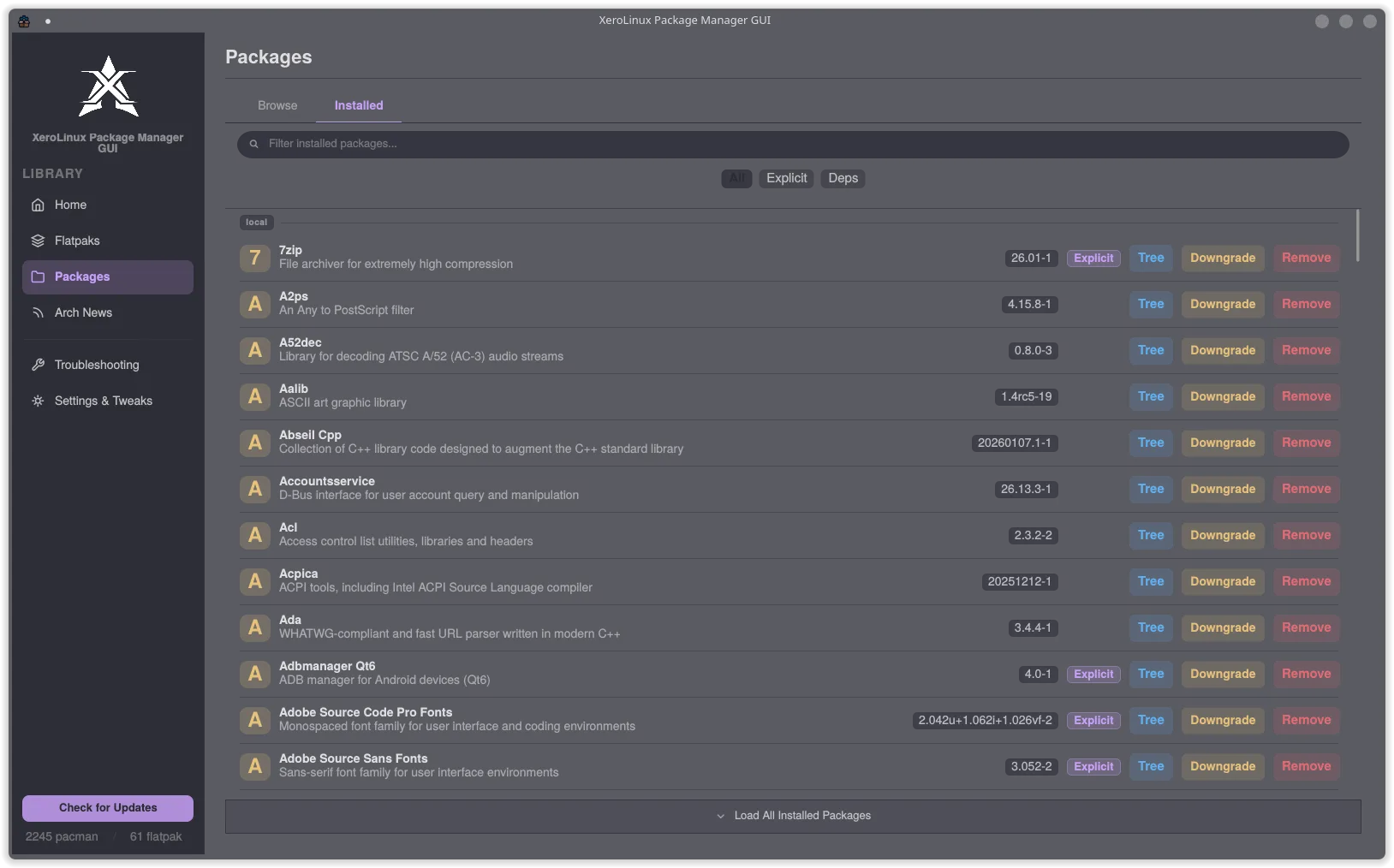
Task: Click the Explicit badge on 7zip row
Action: pyautogui.click(x=1093, y=258)
